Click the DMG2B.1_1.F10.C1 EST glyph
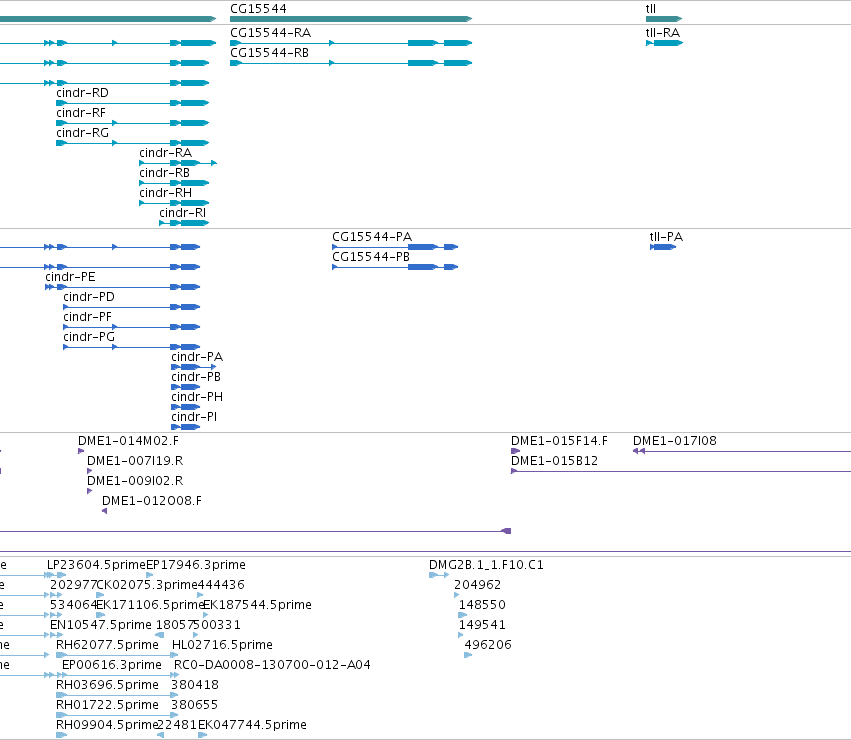The image size is (851, 740). click(439, 575)
